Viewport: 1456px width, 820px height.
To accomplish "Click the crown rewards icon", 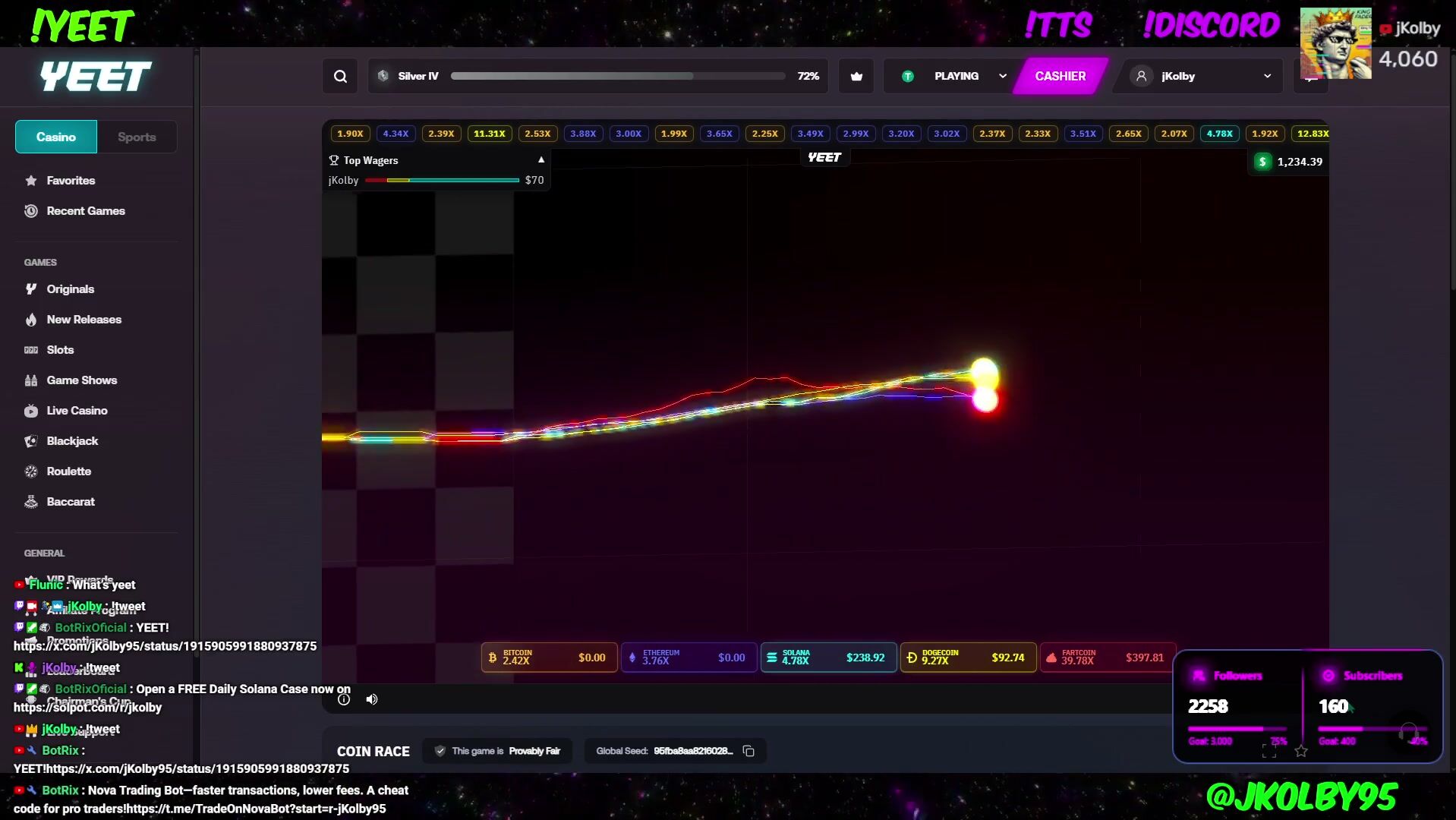I will click(856, 76).
